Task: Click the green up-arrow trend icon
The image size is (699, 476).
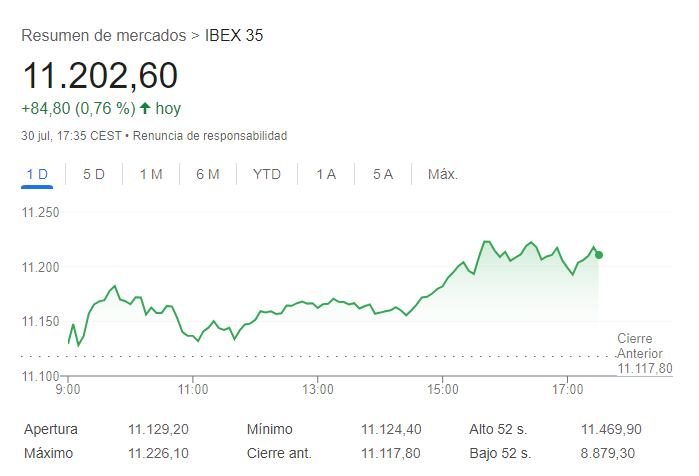Action: pyautogui.click(x=145, y=108)
